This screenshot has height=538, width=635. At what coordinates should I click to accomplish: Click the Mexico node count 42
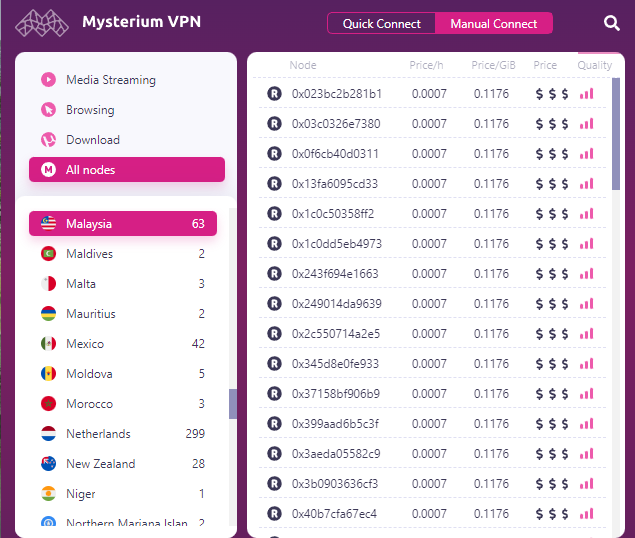coord(198,344)
